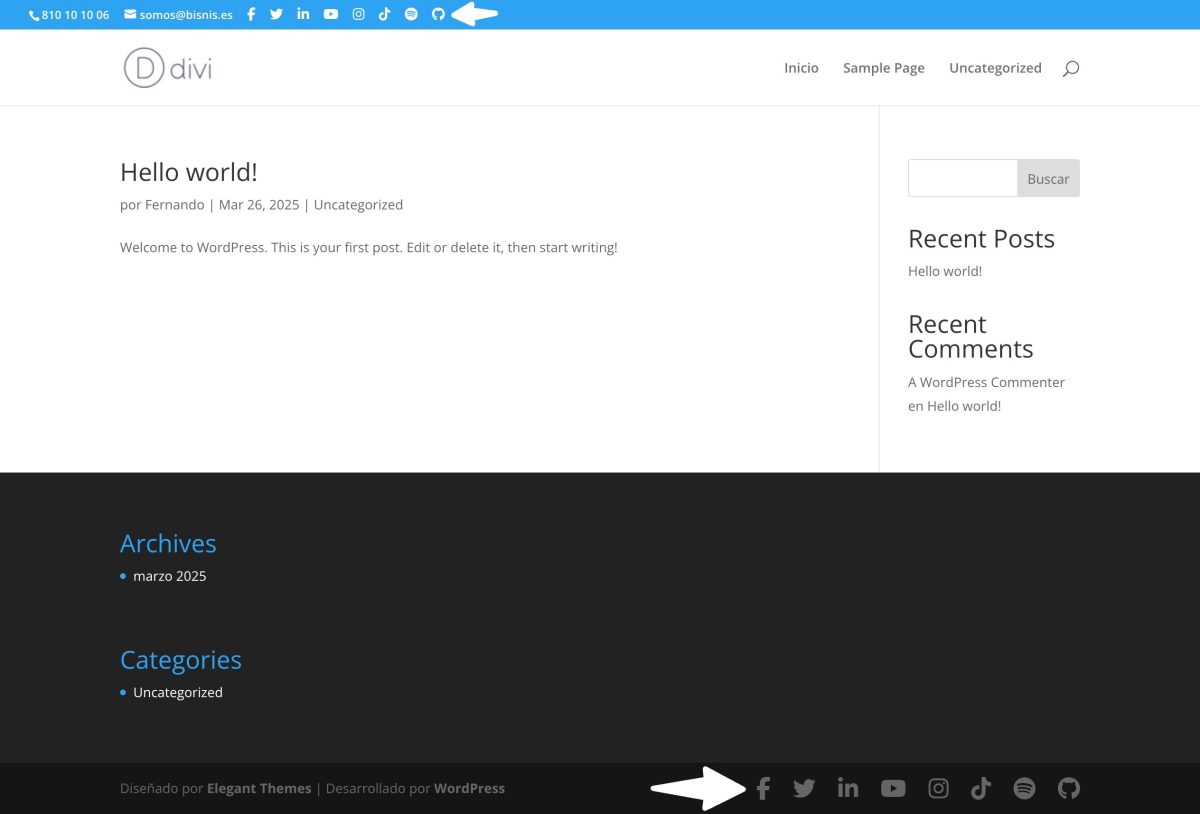Open the Elegant Themes footer link

point(259,788)
